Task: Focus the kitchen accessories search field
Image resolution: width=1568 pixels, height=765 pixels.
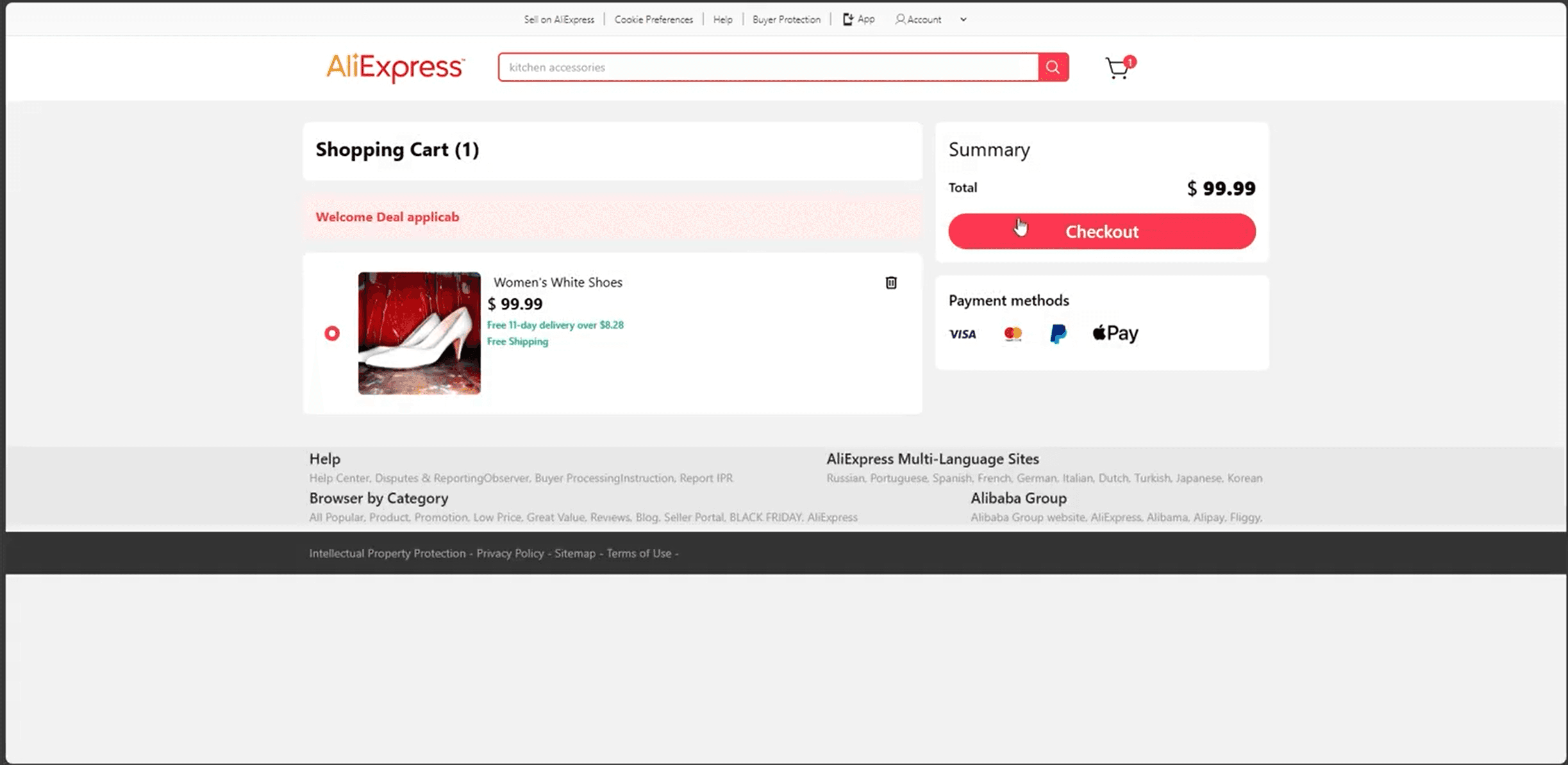Action: pyautogui.click(x=768, y=67)
